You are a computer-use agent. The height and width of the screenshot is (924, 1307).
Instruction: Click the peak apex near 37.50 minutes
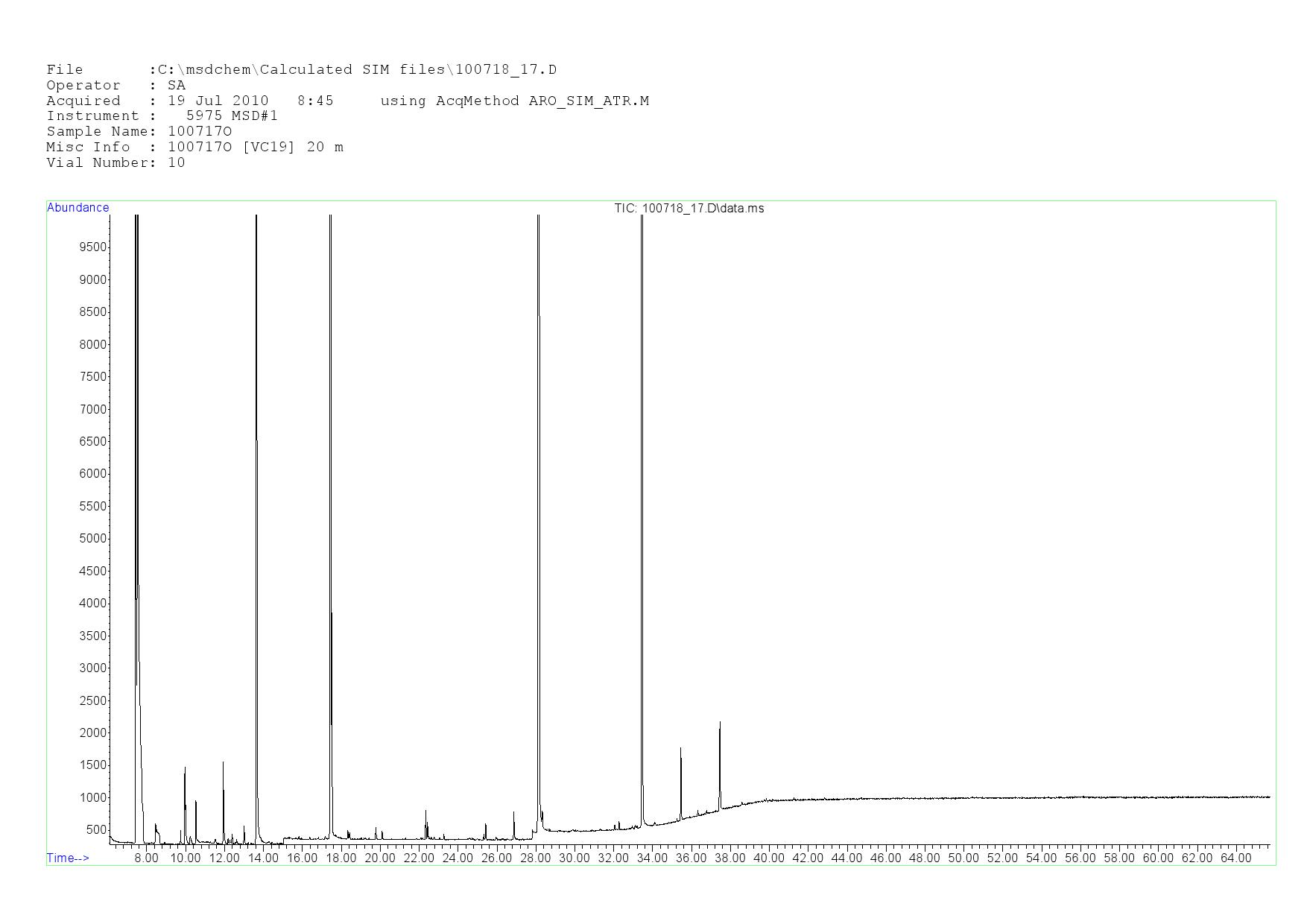click(x=720, y=723)
